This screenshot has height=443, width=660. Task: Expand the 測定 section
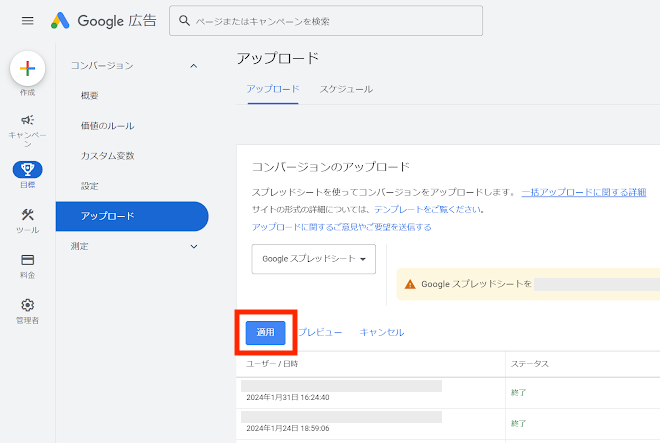pos(194,246)
